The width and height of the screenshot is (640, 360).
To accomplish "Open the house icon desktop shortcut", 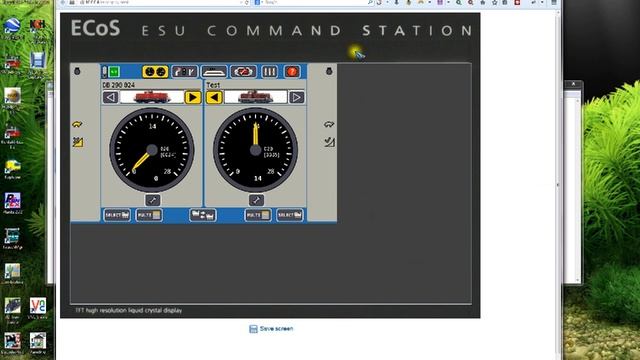I will 38,340.
